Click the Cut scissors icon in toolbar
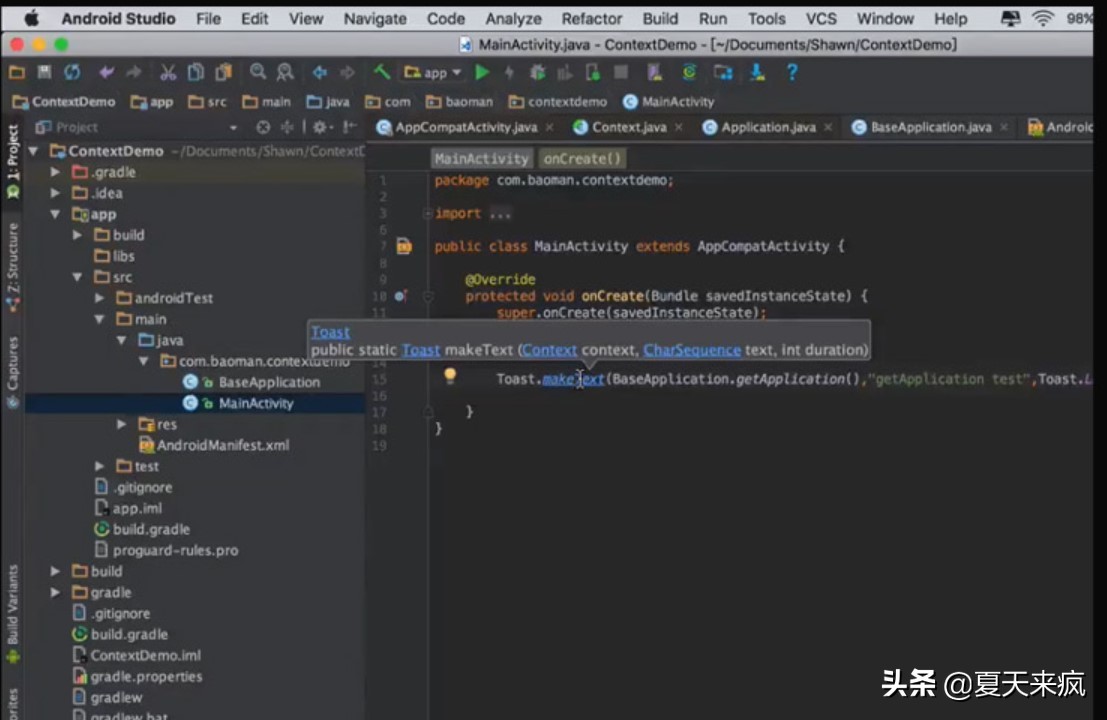 pyautogui.click(x=168, y=72)
